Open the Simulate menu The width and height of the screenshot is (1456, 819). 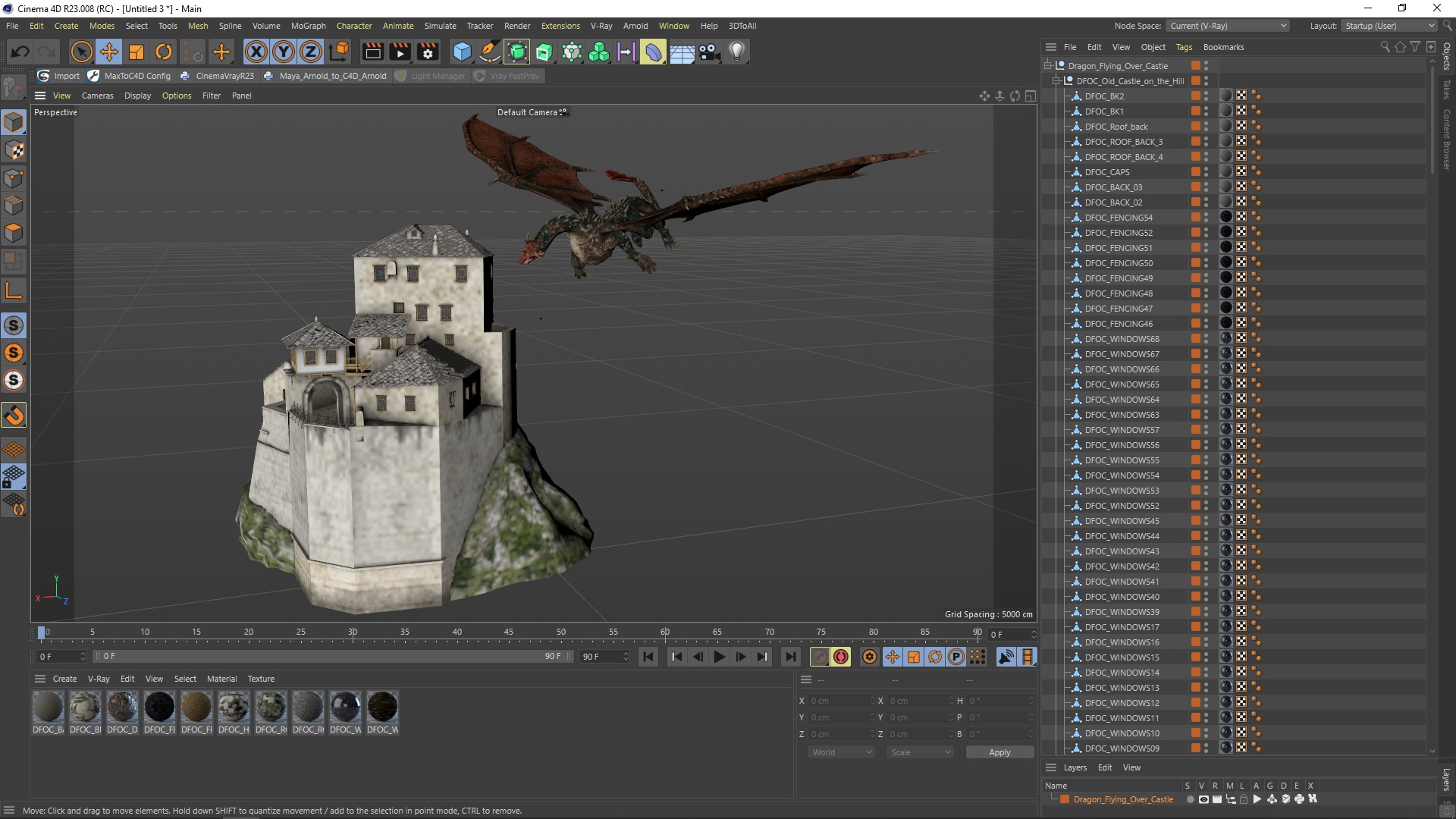440,26
